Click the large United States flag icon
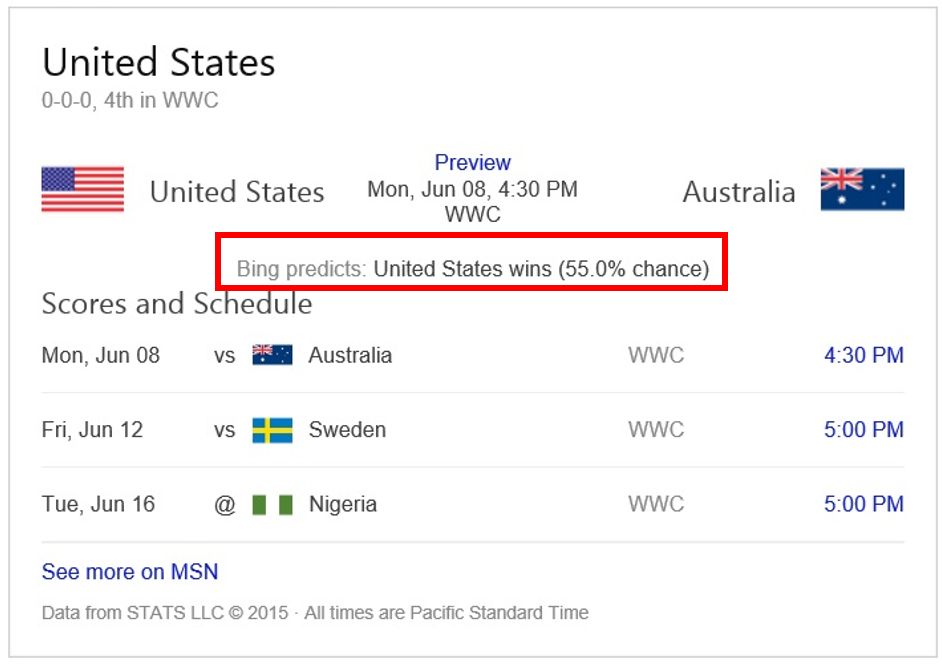Viewport: 942px width, 670px height. (x=83, y=190)
